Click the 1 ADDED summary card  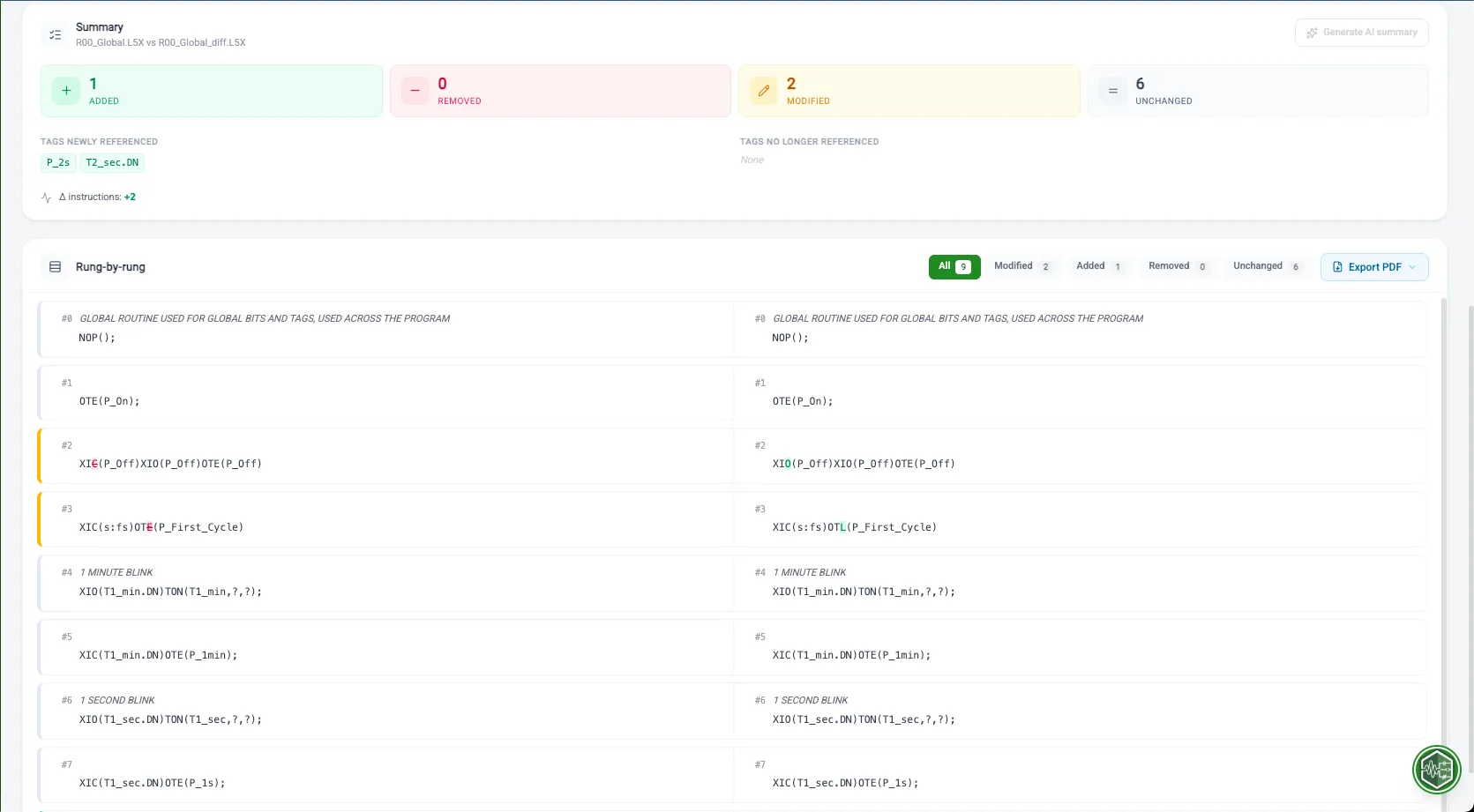(212, 91)
